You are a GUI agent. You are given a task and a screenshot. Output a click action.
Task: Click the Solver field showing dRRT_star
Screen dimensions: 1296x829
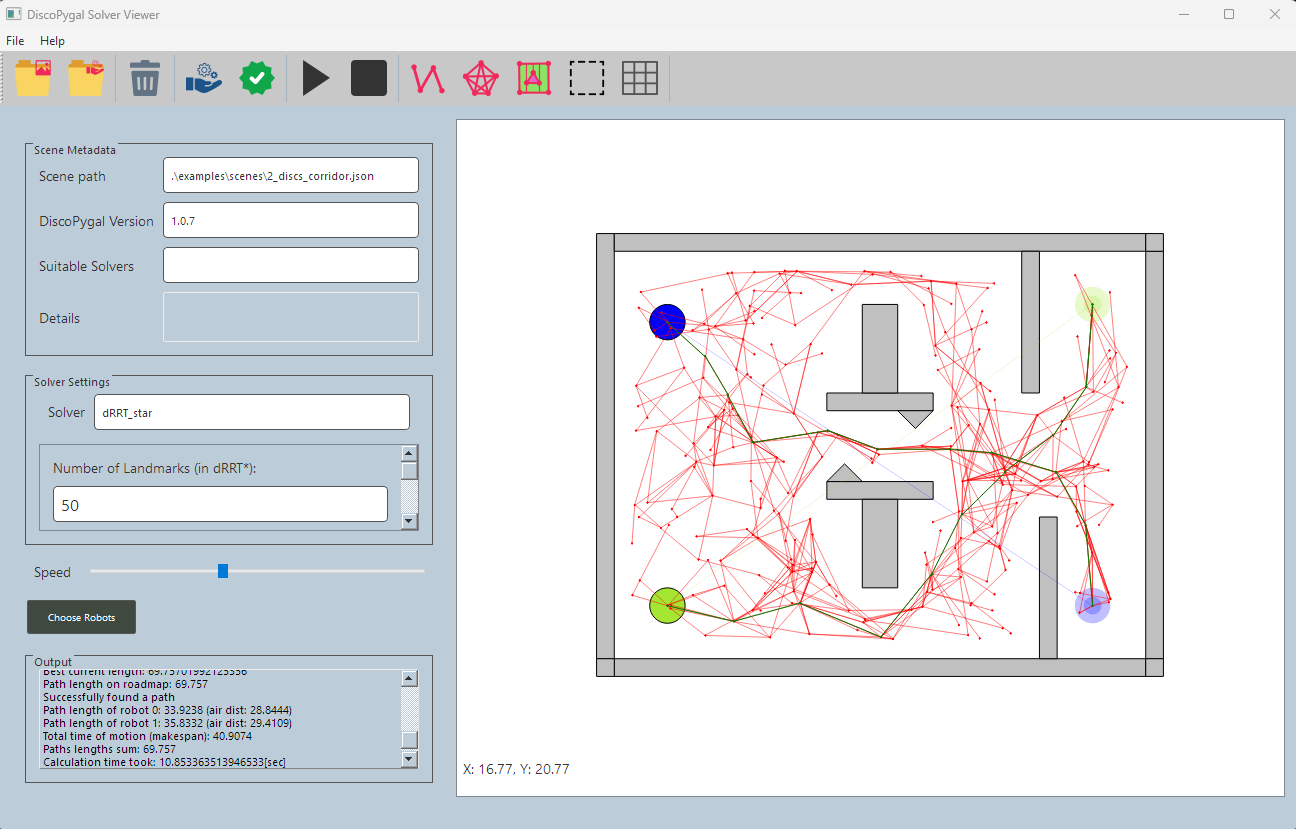[x=252, y=412]
